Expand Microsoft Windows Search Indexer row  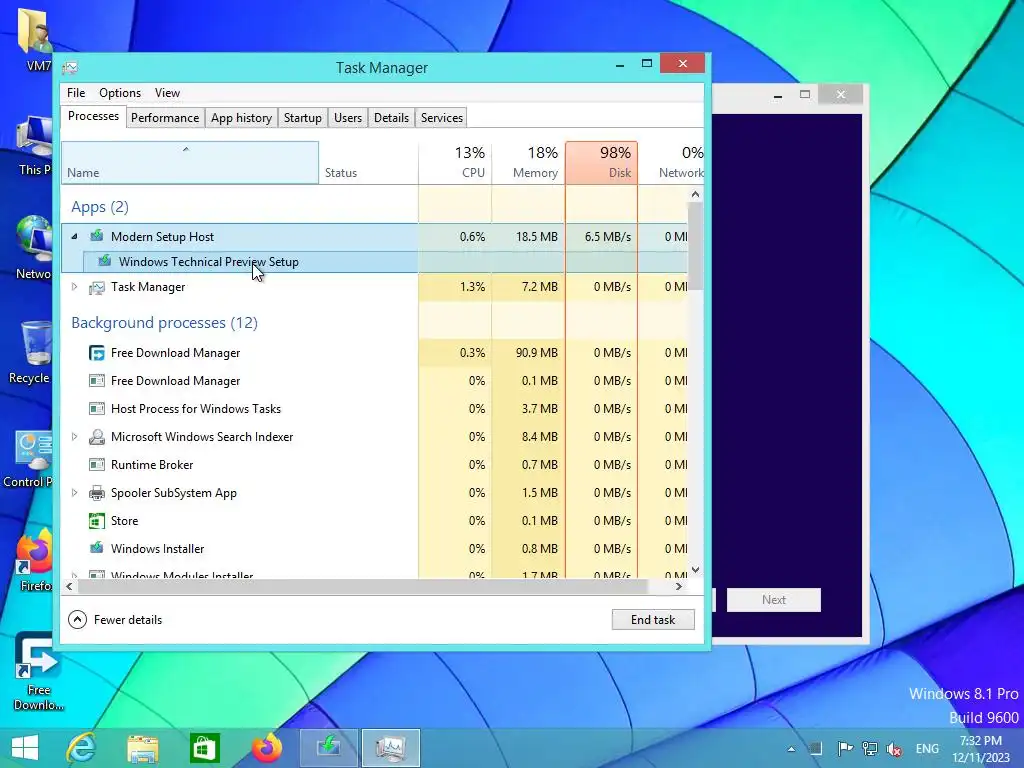point(74,437)
